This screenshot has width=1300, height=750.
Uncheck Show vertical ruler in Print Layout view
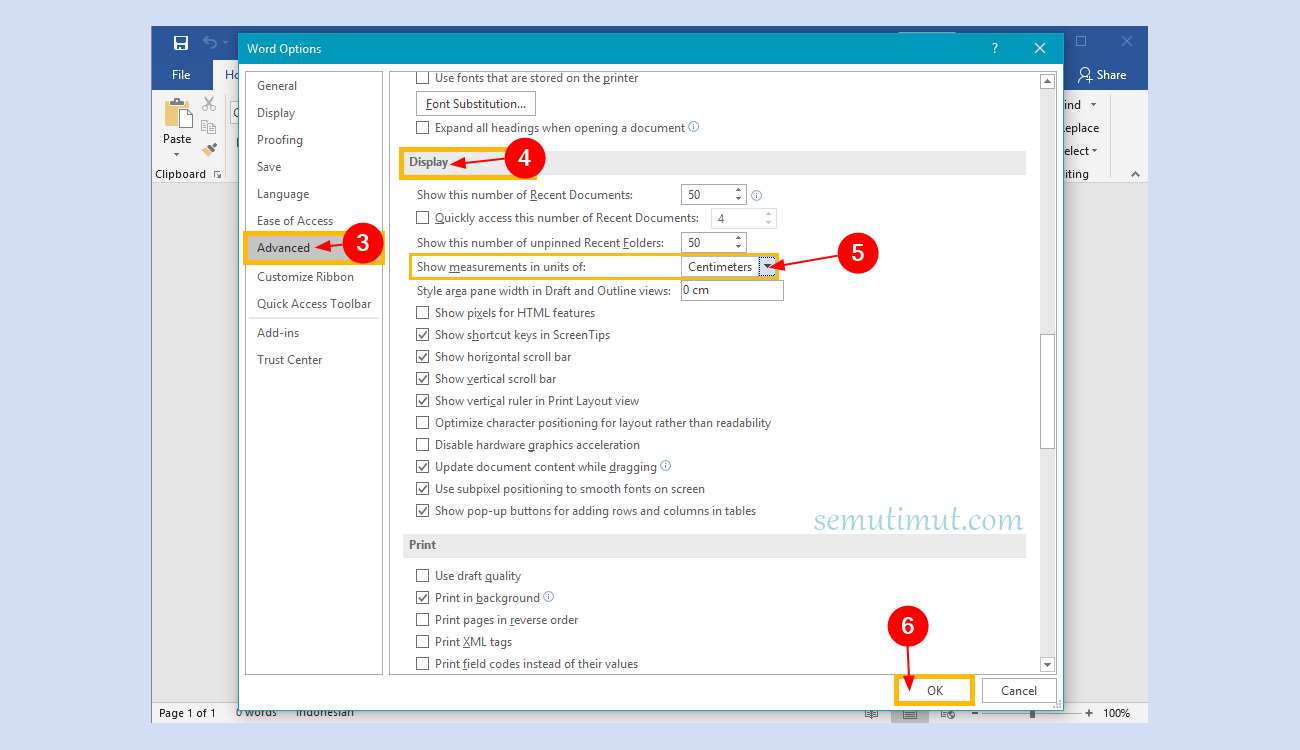422,400
